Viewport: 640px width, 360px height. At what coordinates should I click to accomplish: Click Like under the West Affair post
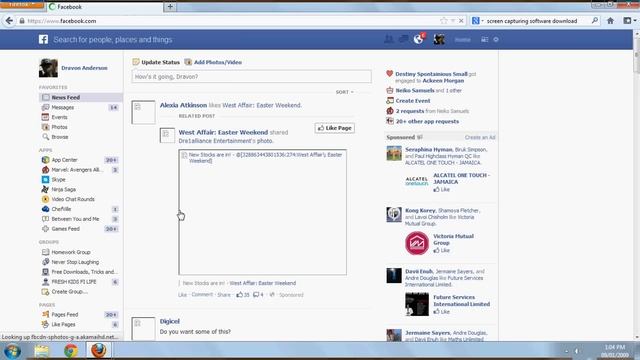182,295
